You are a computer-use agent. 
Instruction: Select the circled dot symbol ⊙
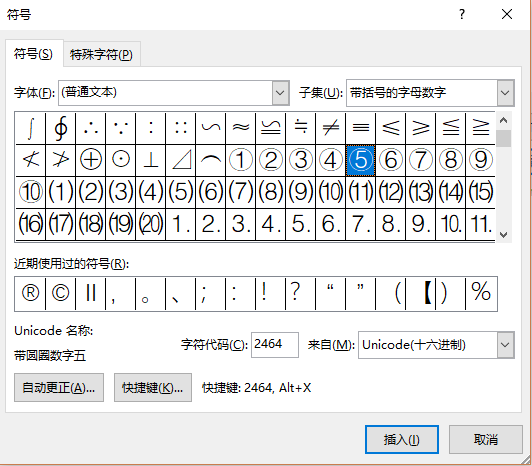[x=120, y=160]
